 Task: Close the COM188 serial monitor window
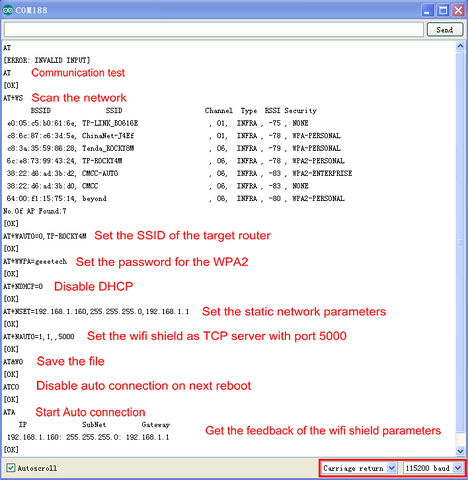point(459,10)
